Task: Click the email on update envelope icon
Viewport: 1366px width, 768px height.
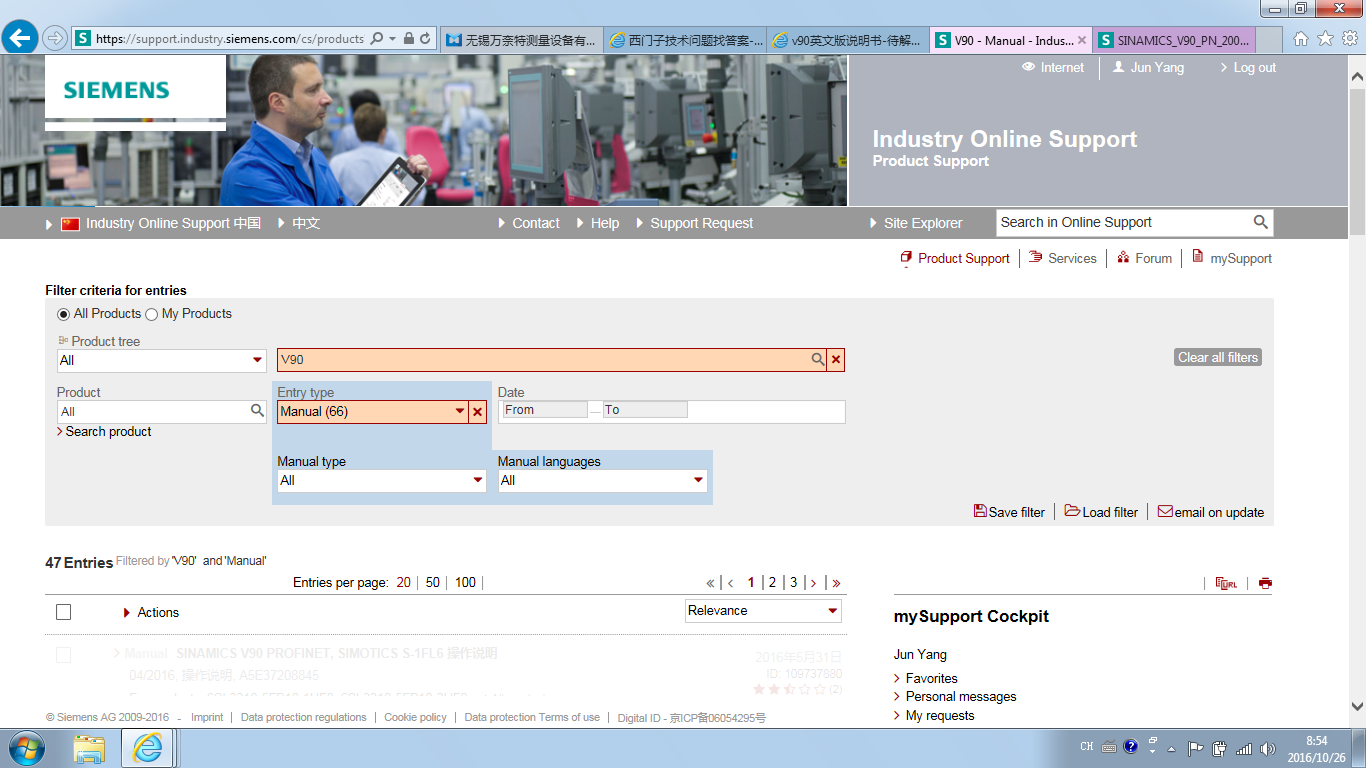Action: (x=1165, y=511)
